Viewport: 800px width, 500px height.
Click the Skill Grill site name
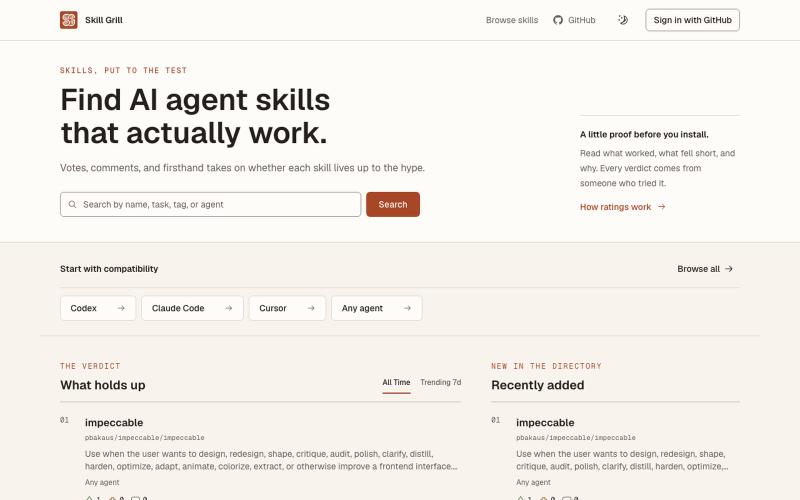coord(104,20)
